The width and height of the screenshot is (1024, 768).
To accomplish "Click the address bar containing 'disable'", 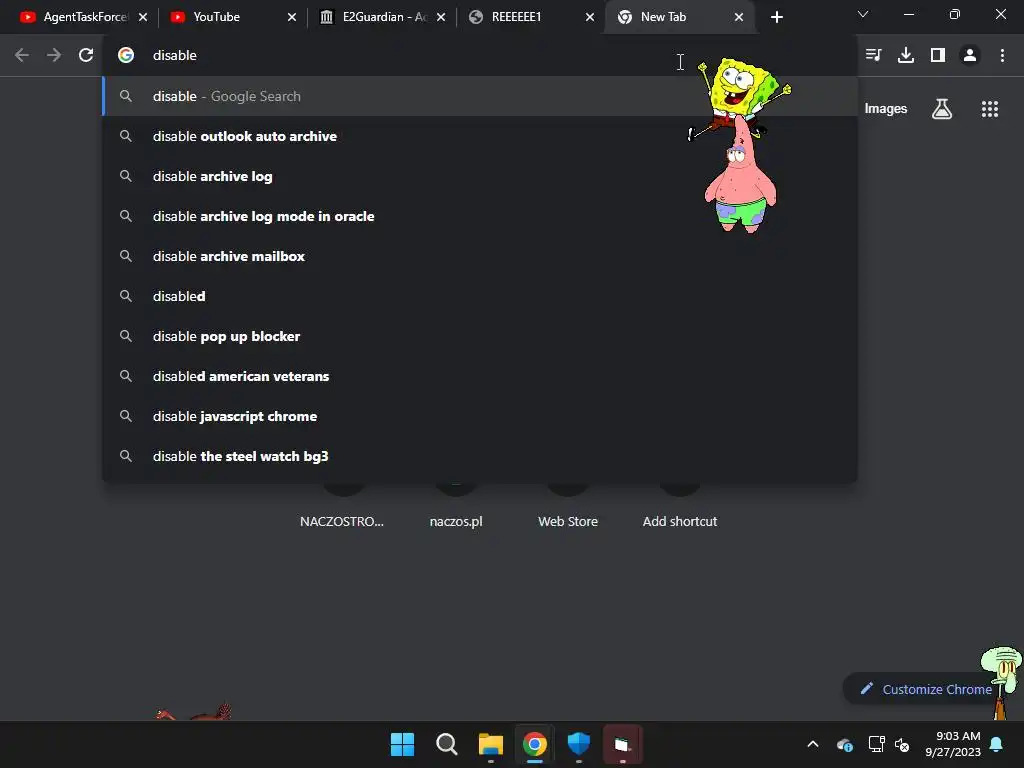I will pyautogui.click(x=480, y=56).
